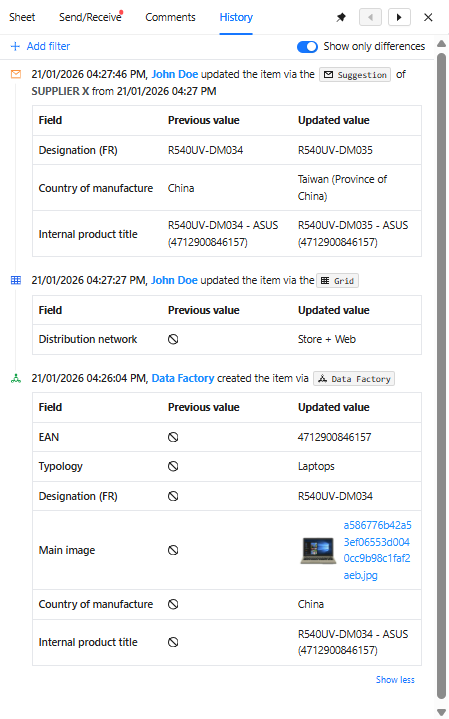Click the envelope icon of the Suggestion update entry
This screenshot has height=719, width=449.
(16, 74)
